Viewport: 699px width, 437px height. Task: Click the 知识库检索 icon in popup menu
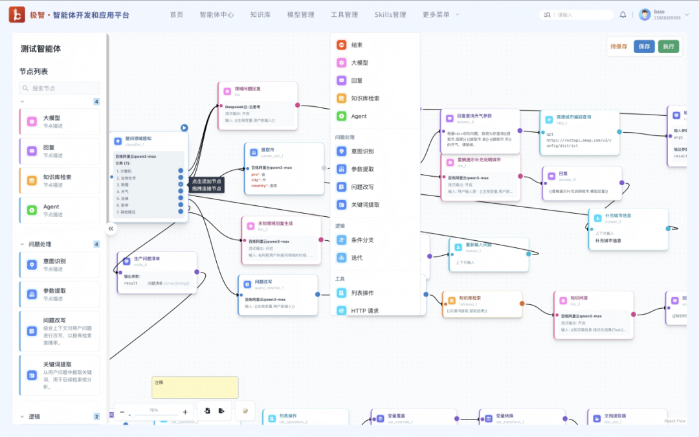(341, 98)
